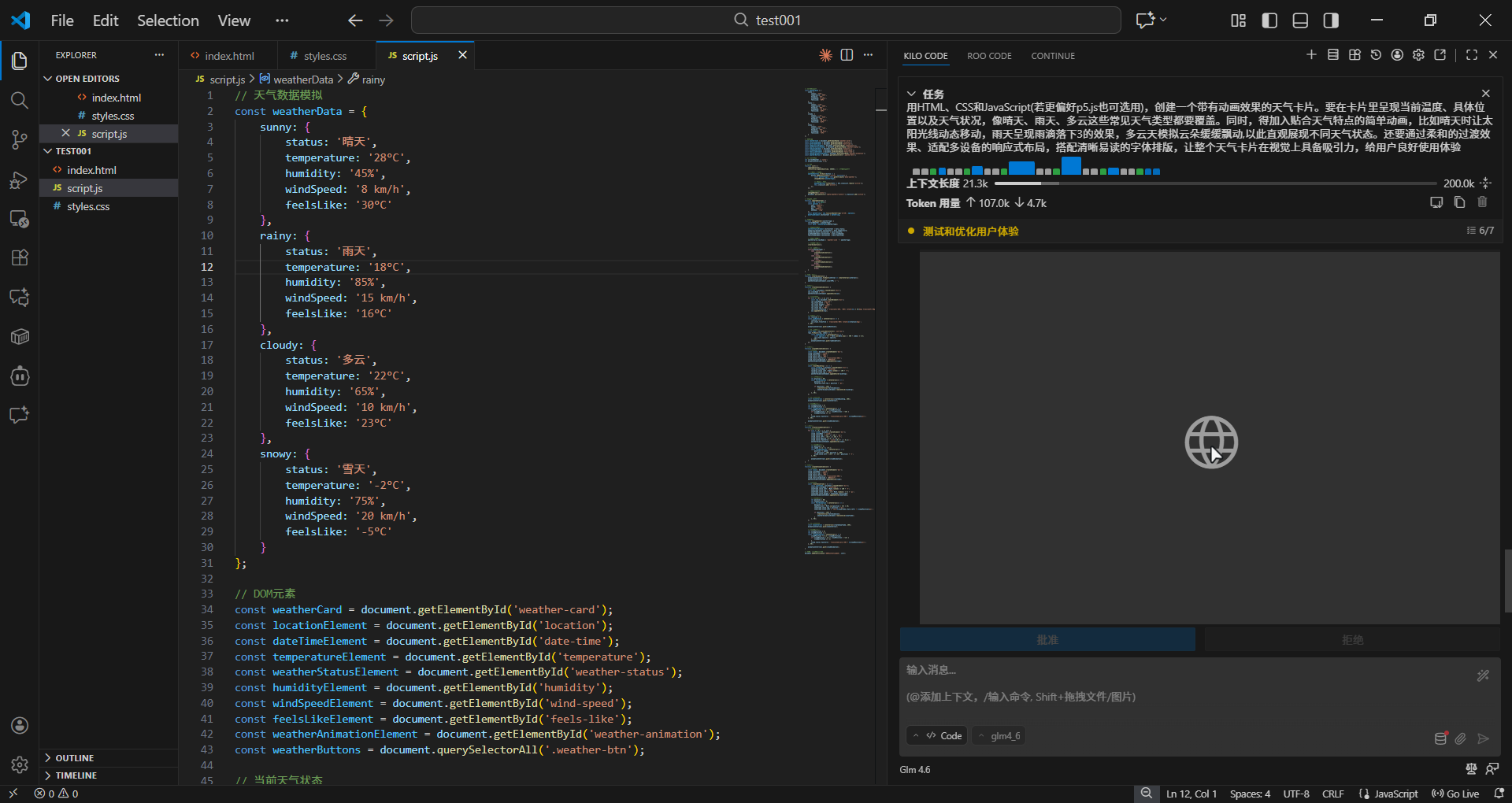This screenshot has width=1512, height=803.
Task: Open the Run and Debug view
Action: click(x=20, y=179)
